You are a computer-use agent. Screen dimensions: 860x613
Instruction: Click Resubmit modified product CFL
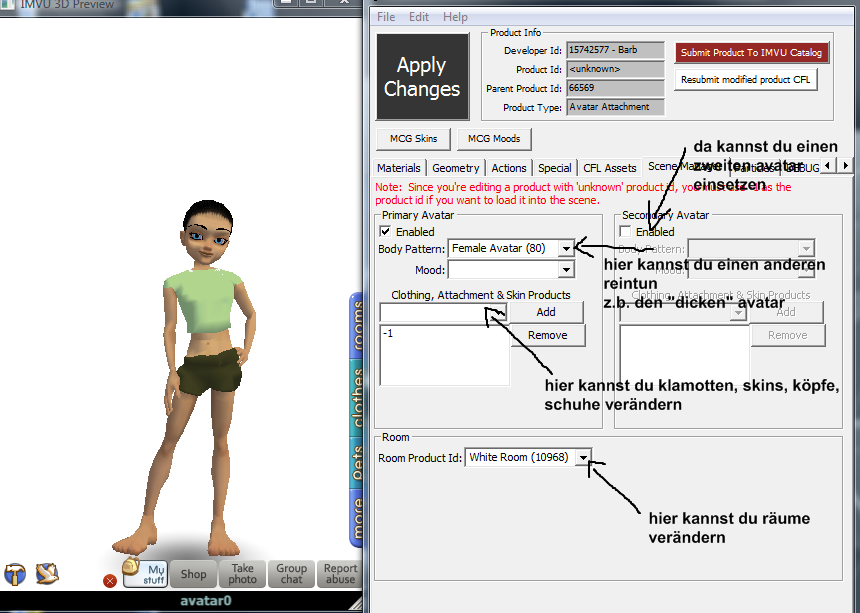coord(745,80)
